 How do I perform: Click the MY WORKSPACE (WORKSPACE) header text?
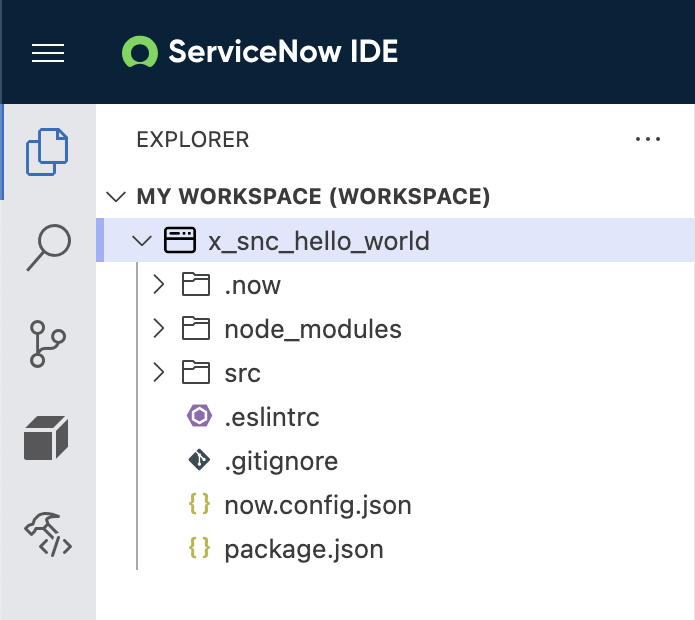(313, 196)
